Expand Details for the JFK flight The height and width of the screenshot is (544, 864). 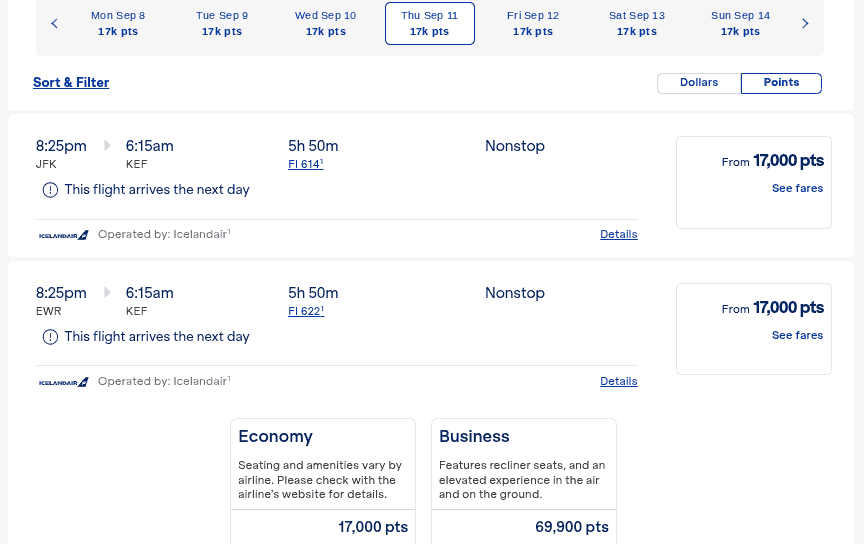tap(618, 234)
